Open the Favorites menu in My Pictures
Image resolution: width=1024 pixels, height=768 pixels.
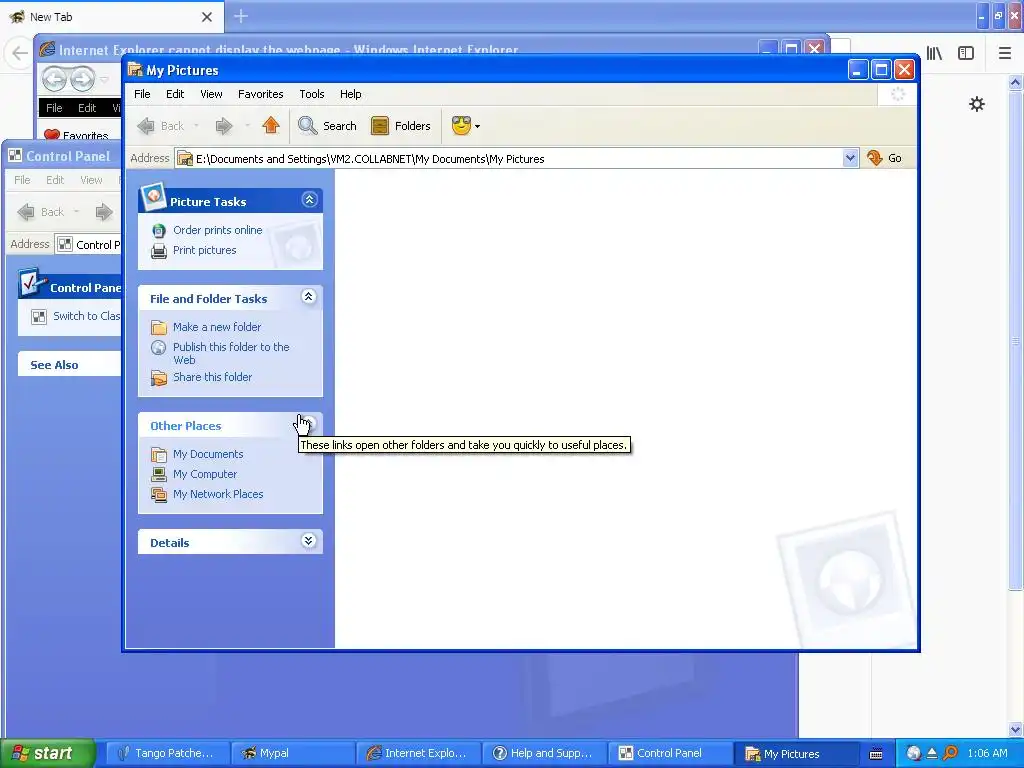[261, 94]
